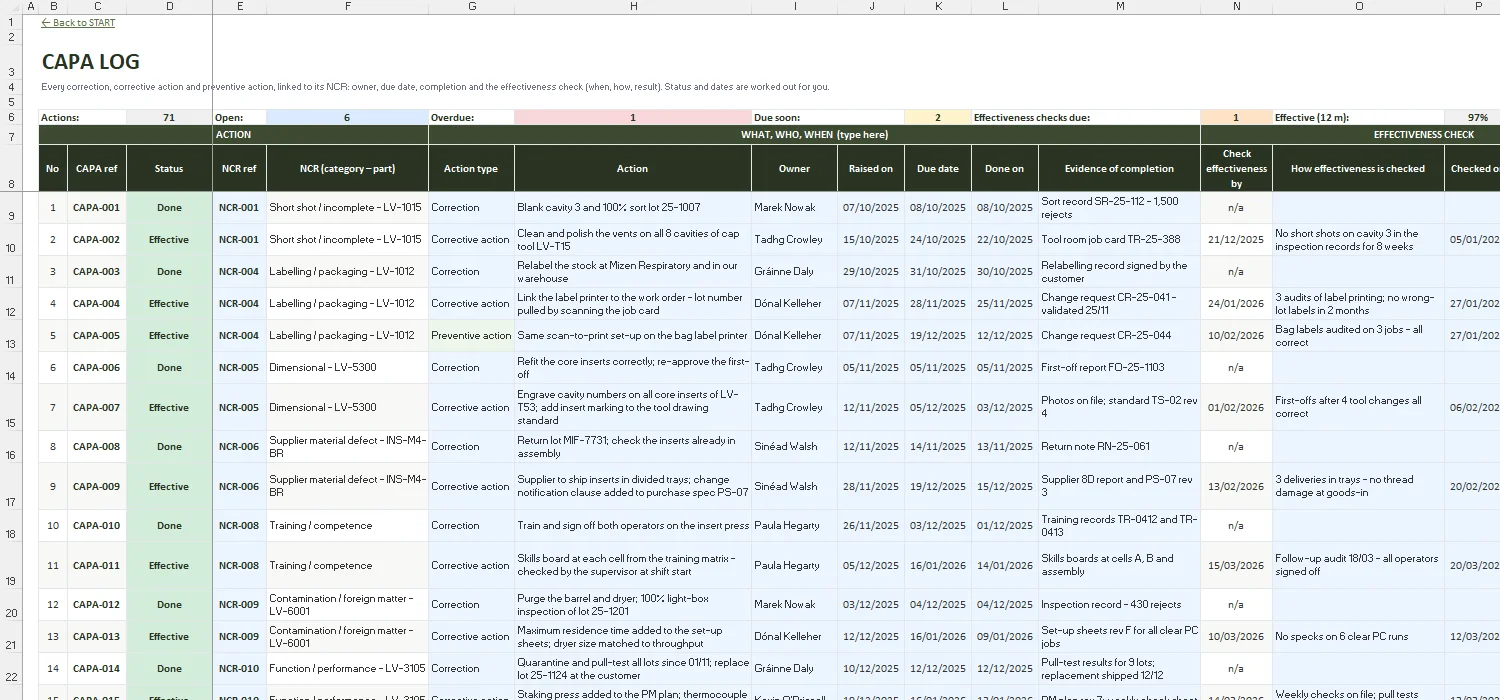Click the 'WHAT, WHO, WHEN (type here)' band
Screen dimensions: 1500x700
coord(814,134)
